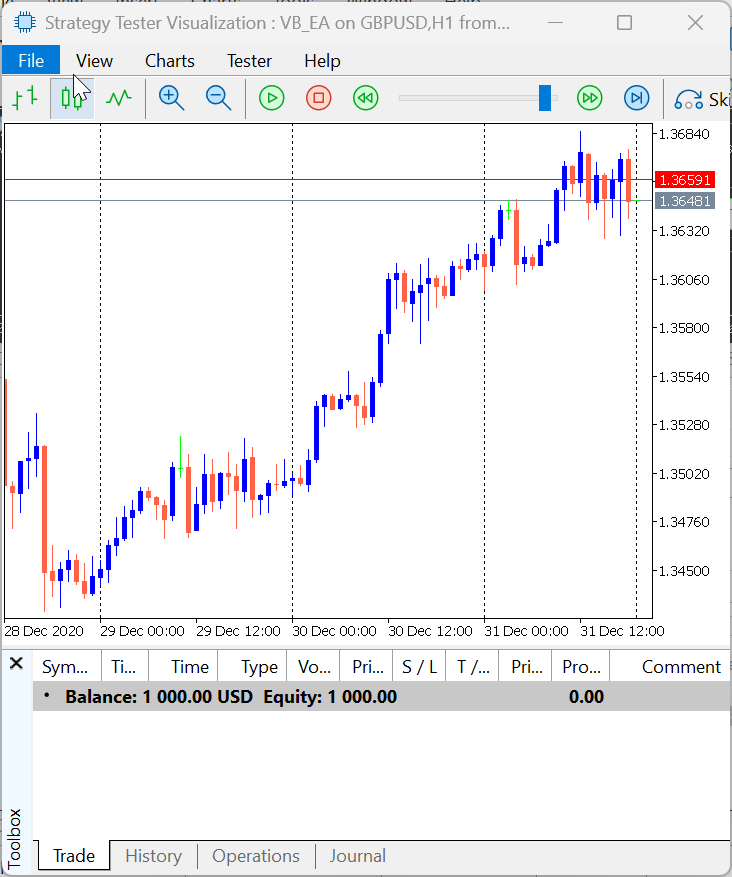Switch to the Trade tab

click(74, 856)
